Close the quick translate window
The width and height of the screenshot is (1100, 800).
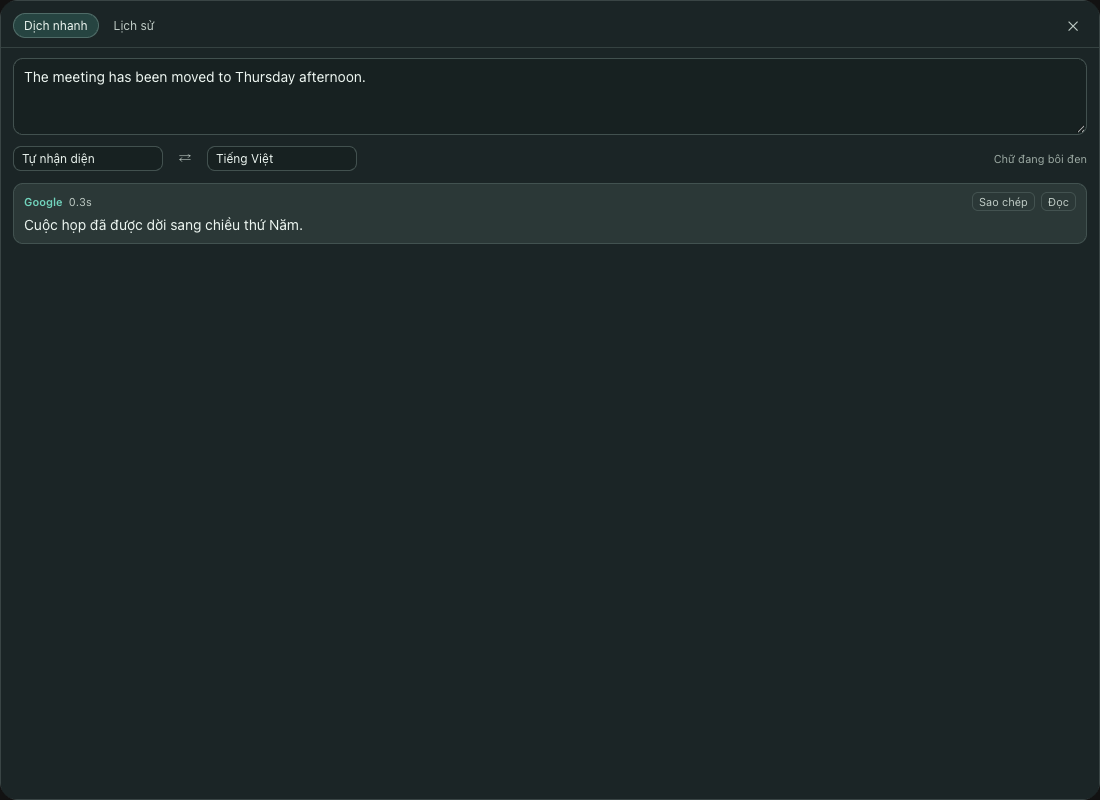pyautogui.click(x=1073, y=26)
